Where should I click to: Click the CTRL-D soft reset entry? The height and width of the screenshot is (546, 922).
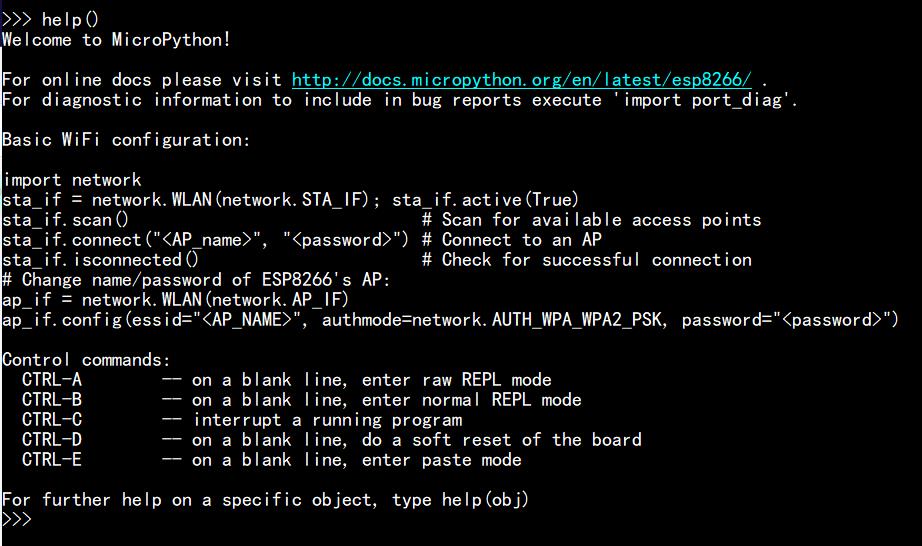(x=331, y=440)
